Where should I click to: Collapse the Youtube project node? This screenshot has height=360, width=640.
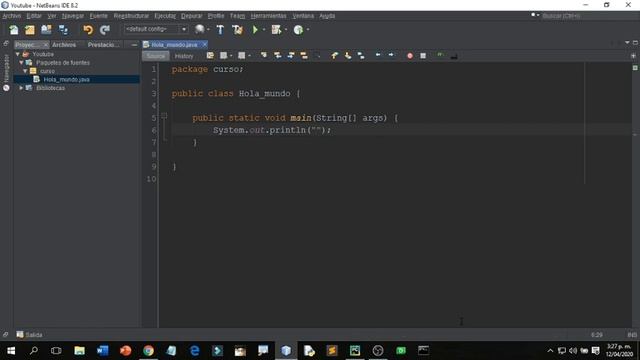pyautogui.click(x=18, y=54)
